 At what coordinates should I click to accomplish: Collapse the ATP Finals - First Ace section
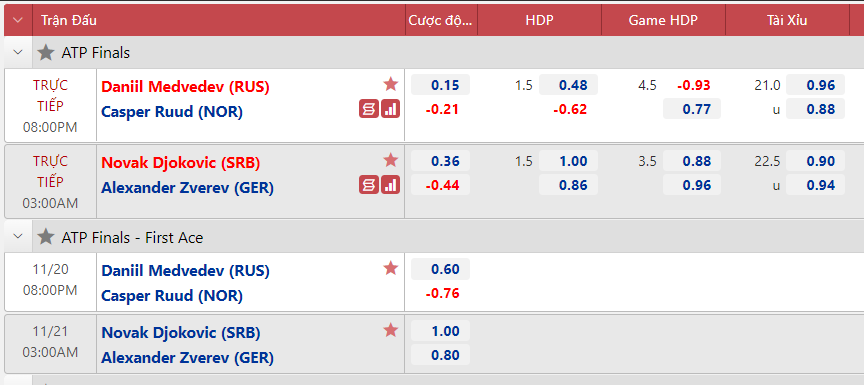tap(18, 237)
